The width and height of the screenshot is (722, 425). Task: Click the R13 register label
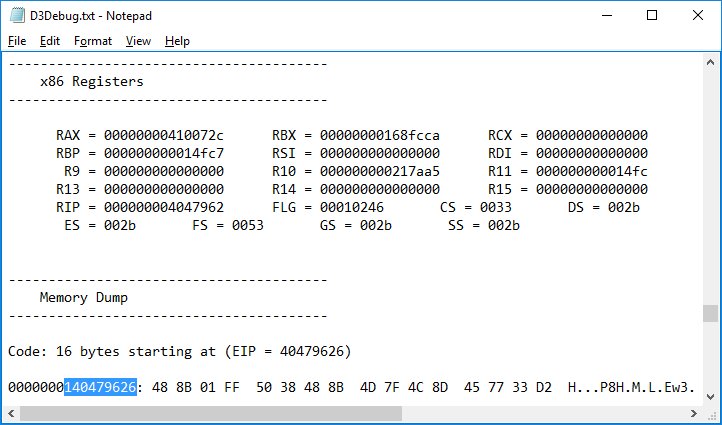click(x=68, y=189)
